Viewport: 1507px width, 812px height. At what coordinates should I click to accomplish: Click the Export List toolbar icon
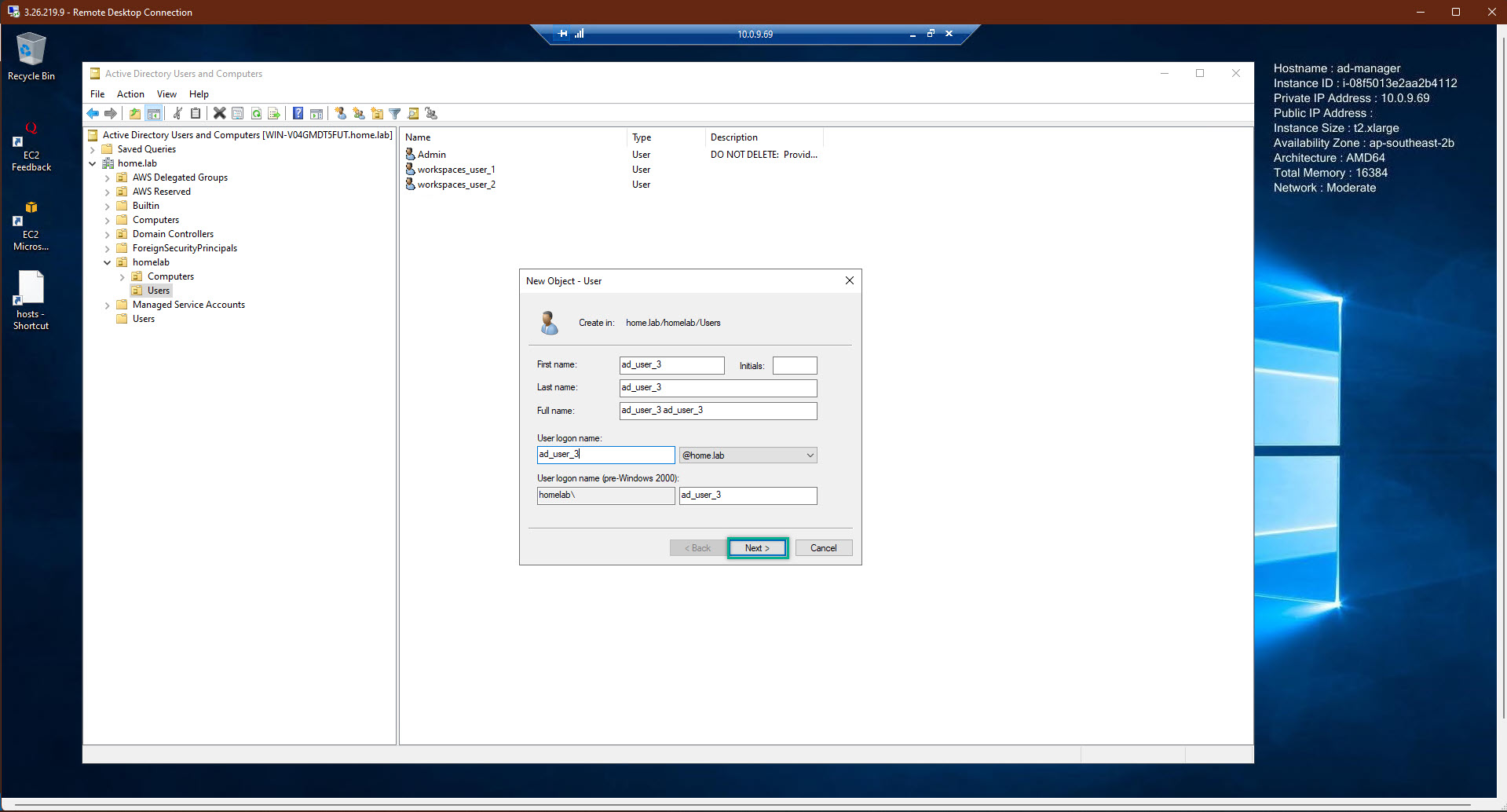click(x=274, y=113)
